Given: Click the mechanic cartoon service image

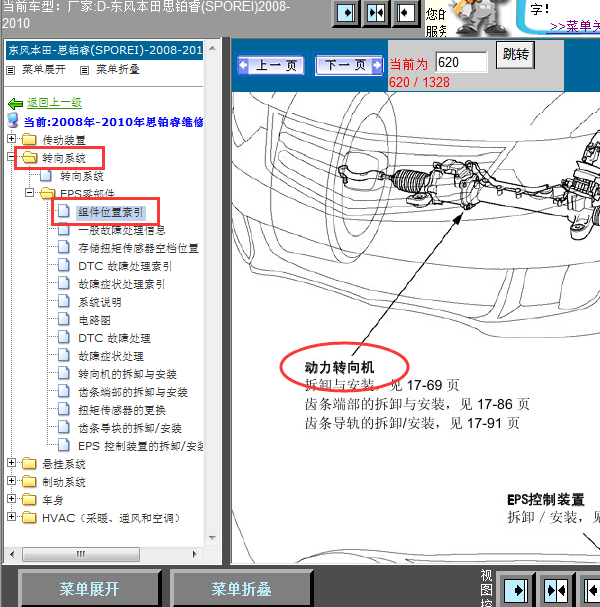Looking at the screenshot, I should [479, 18].
